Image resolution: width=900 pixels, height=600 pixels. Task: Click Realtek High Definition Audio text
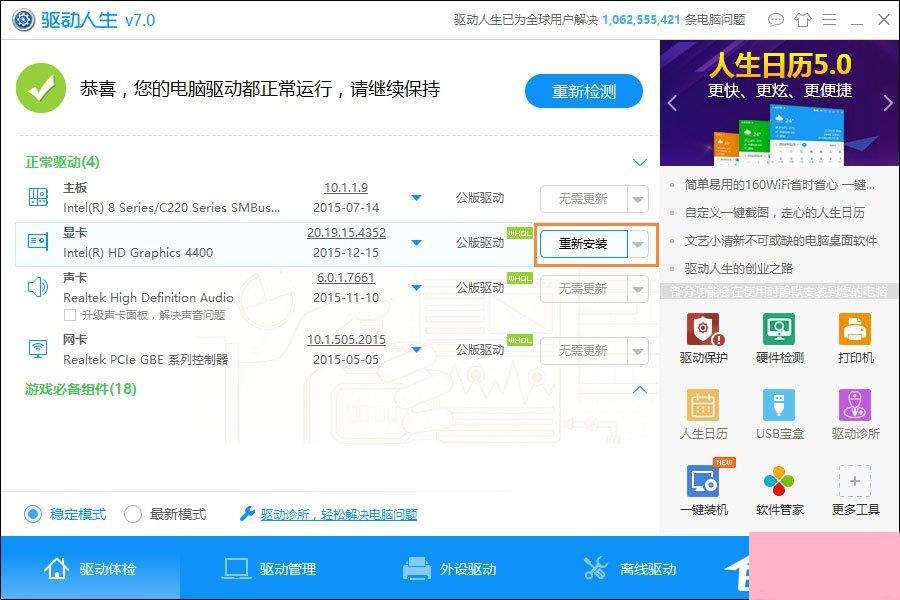click(x=148, y=297)
